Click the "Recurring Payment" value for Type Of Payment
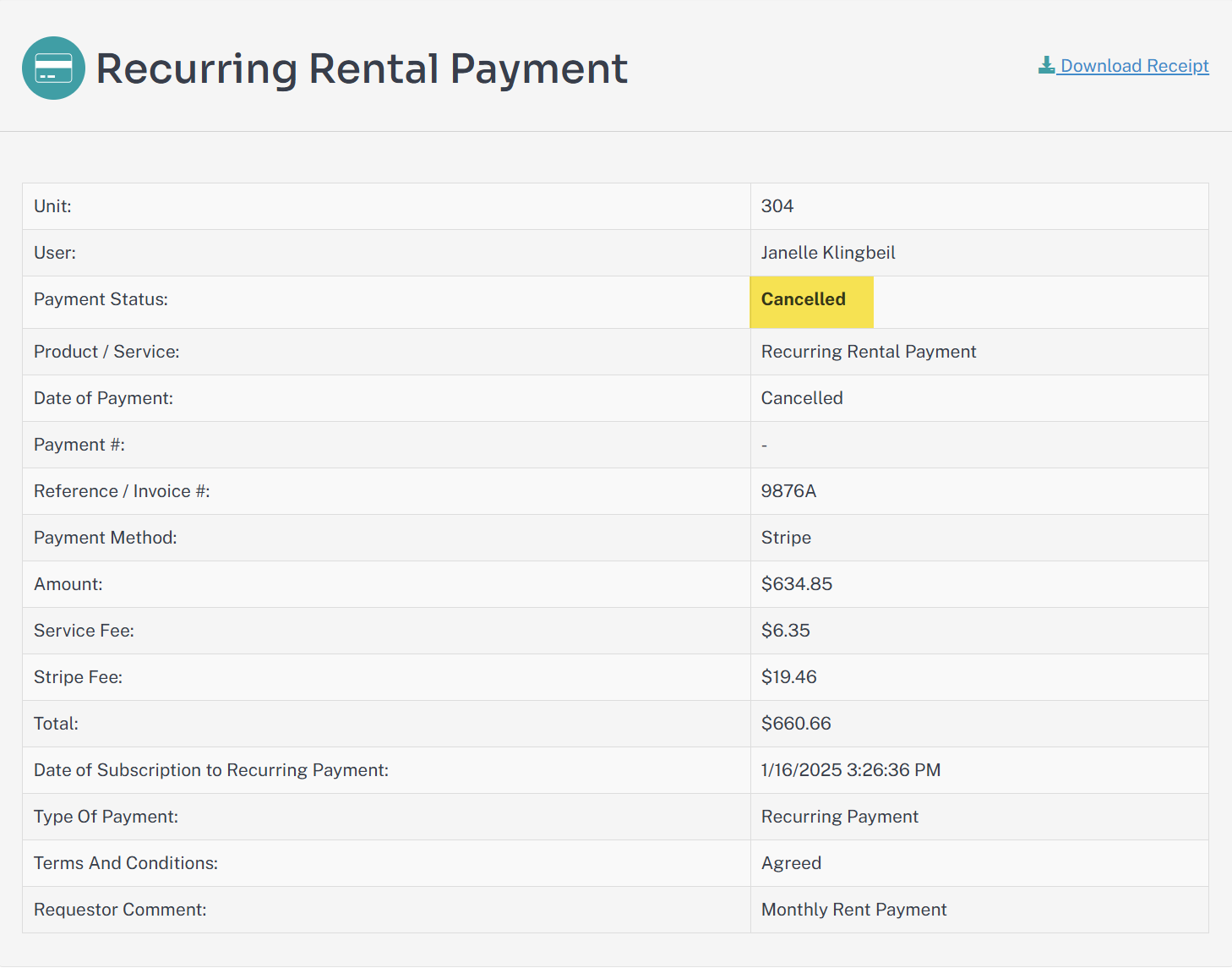 pos(840,817)
